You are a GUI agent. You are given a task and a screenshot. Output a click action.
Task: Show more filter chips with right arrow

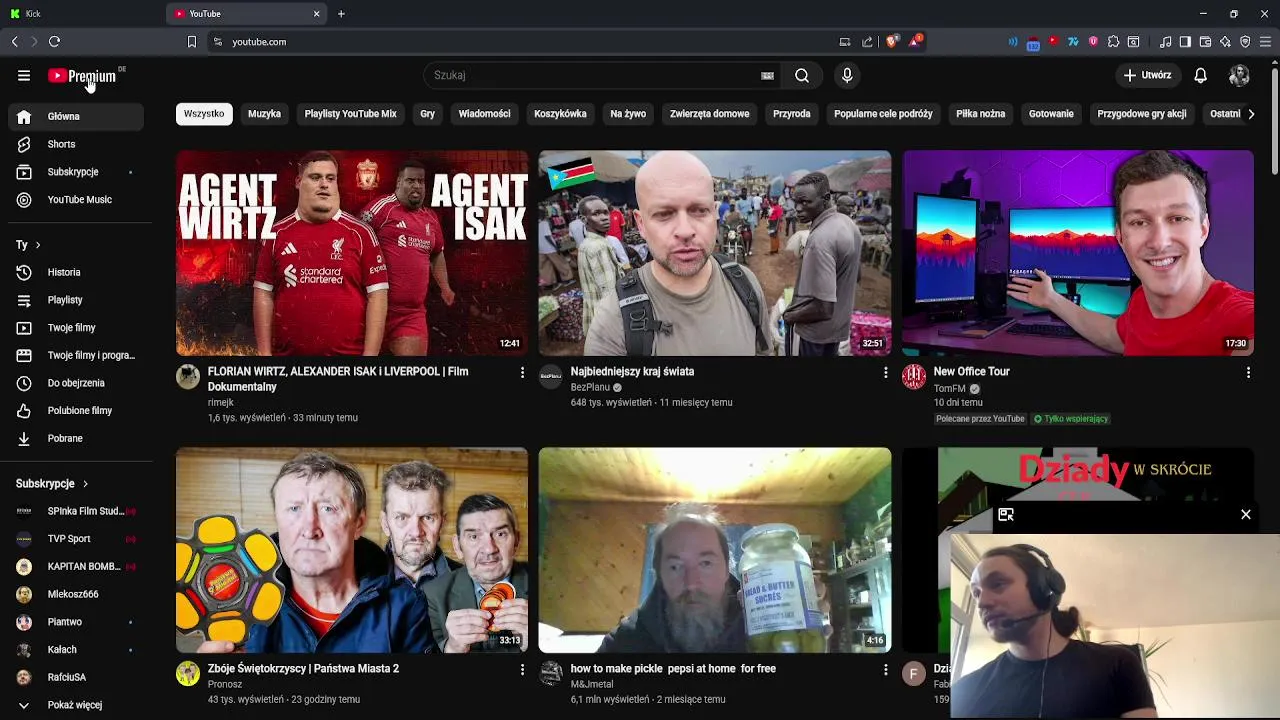[1251, 114]
